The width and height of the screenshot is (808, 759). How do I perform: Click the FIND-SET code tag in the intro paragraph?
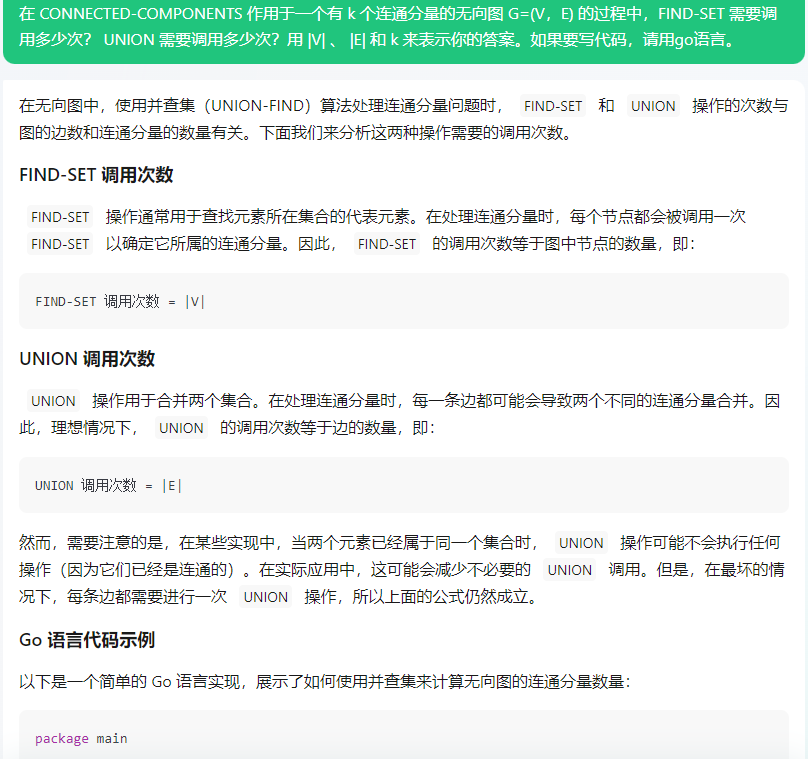[x=553, y=106]
